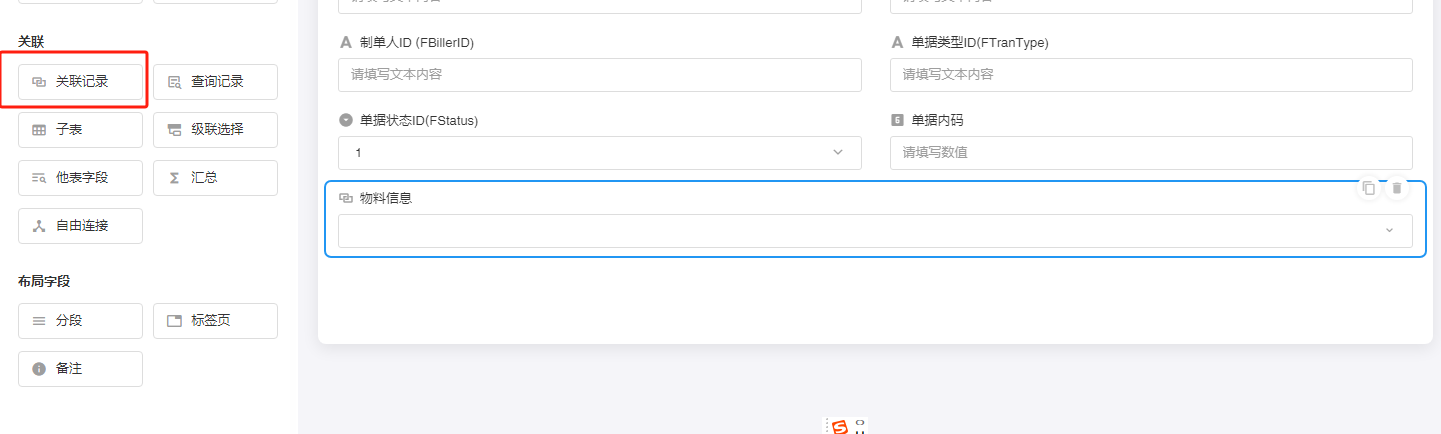This screenshot has width=1441, height=434.
Task: Add a 汇总 field
Action: pos(215,178)
